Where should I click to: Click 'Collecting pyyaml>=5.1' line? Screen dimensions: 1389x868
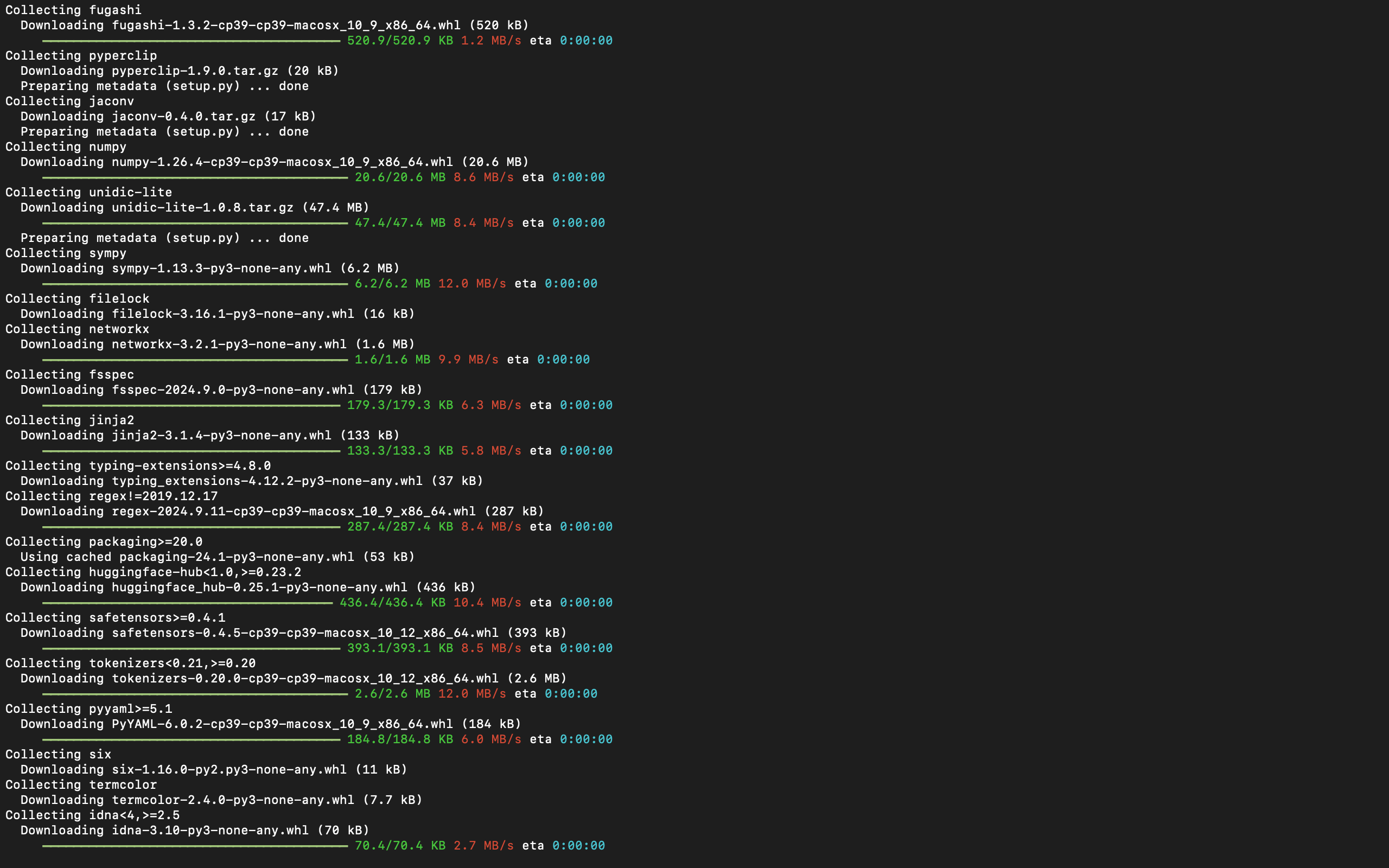point(88,709)
